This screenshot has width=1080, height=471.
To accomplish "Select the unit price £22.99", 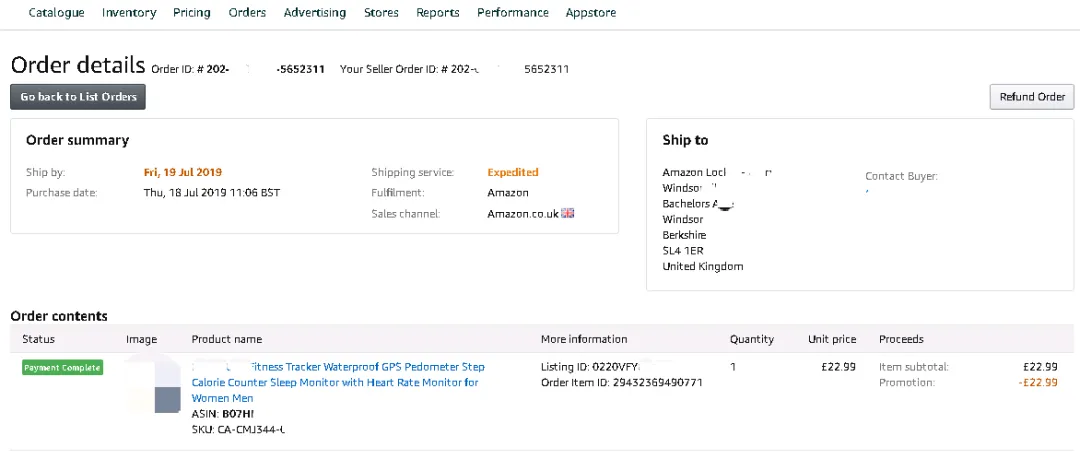I will 838,367.
